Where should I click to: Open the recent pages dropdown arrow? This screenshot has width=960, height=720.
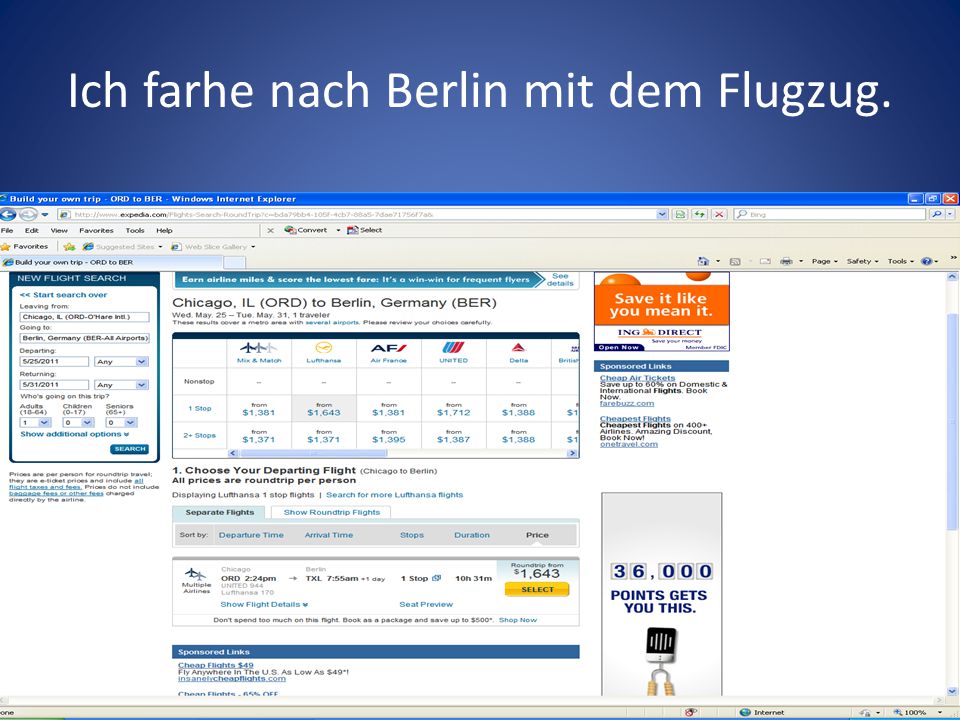(x=45, y=215)
